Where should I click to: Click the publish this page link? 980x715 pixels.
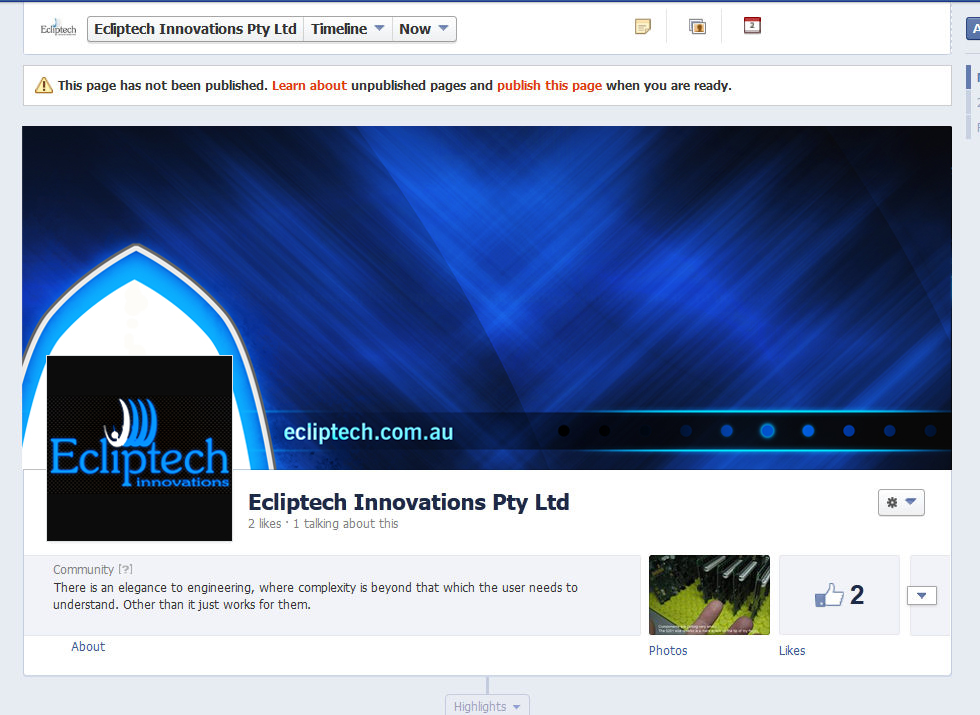549,86
